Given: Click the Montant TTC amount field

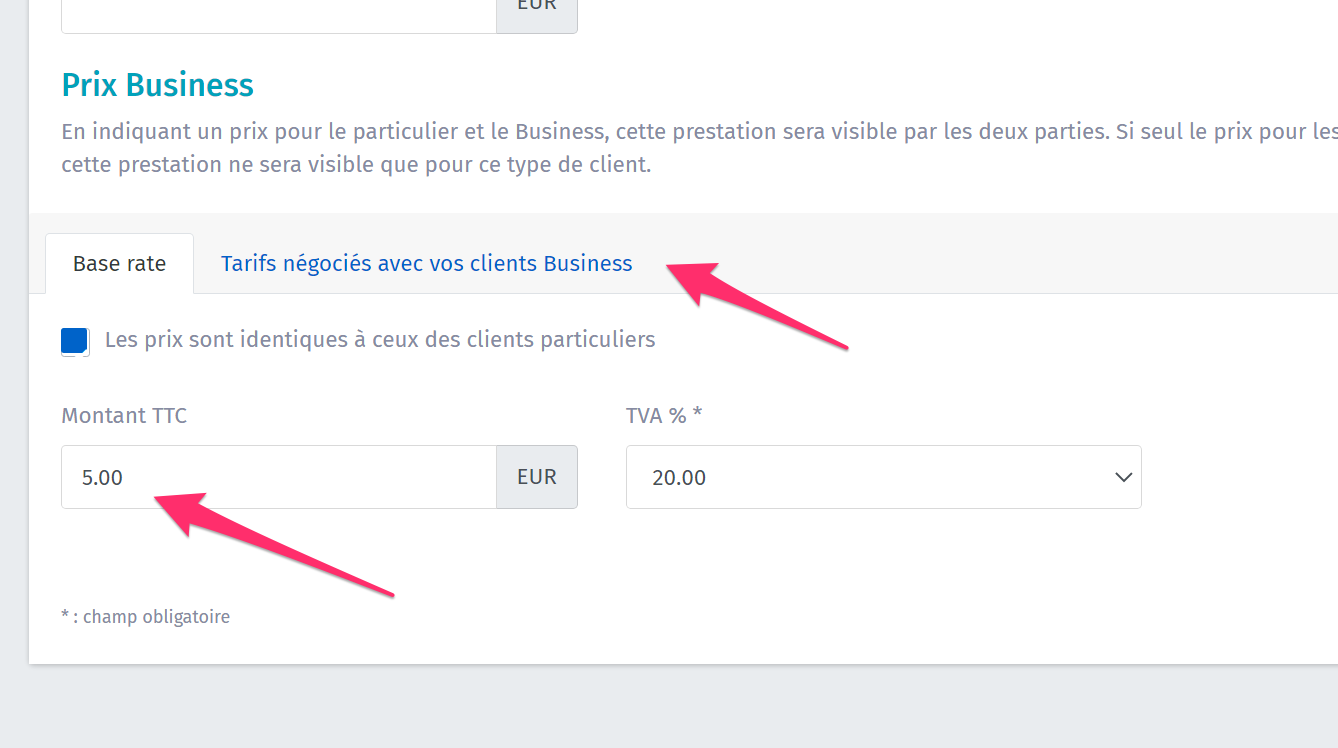Looking at the screenshot, I should point(278,477).
